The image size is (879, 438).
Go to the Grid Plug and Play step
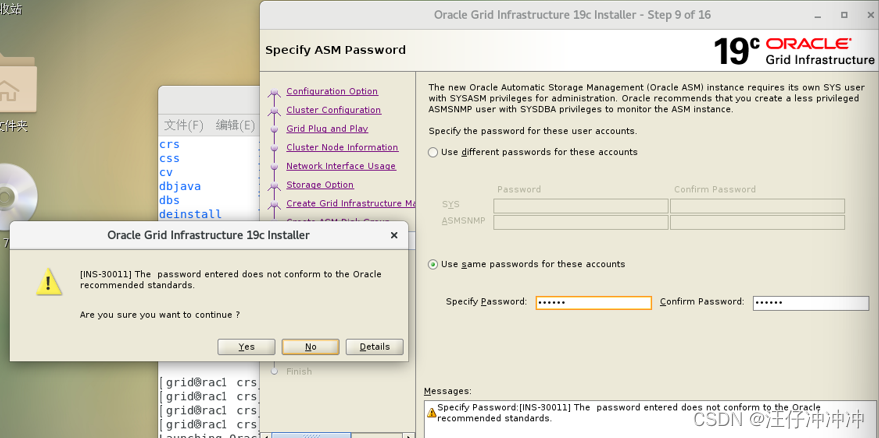327,128
